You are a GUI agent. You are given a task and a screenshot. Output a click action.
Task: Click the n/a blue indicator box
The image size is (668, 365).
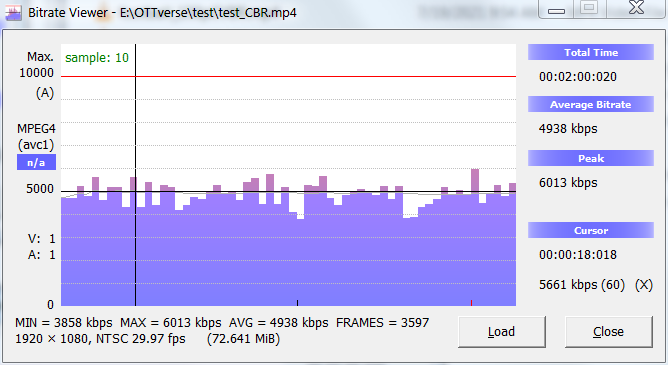[x=36, y=162]
